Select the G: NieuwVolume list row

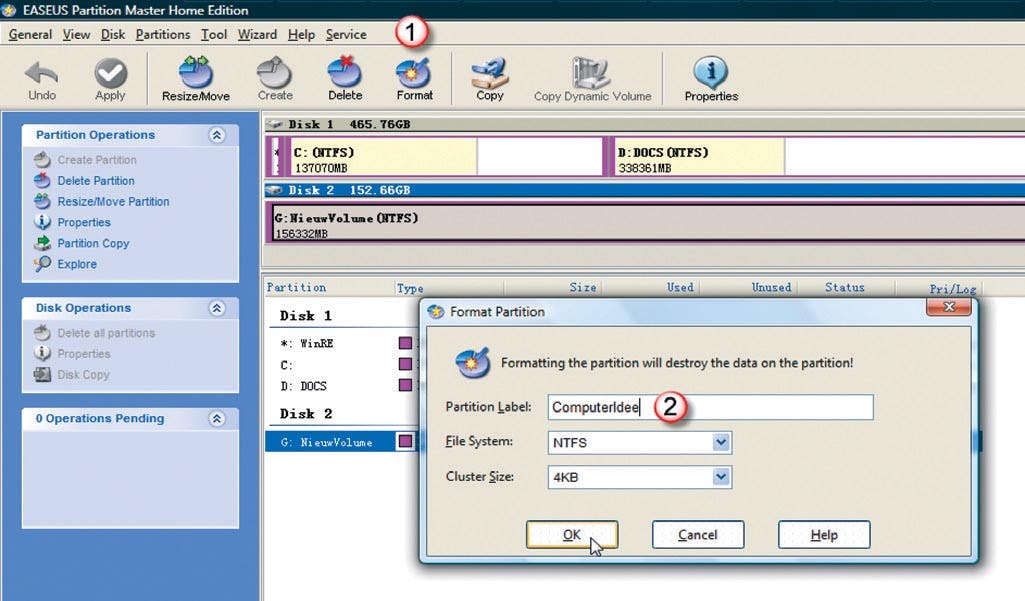(341, 442)
